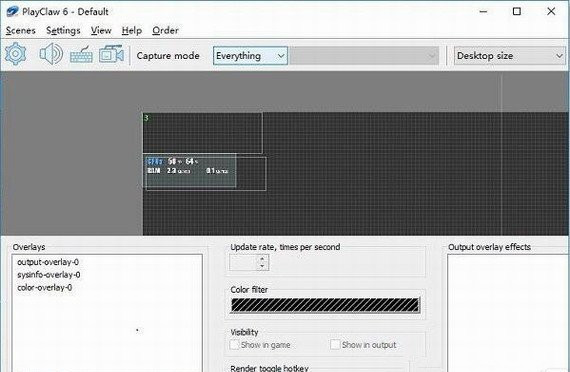The height and width of the screenshot is (372, 570).
Task: Click the speaker audio settings icon
Action: point(51,54)
